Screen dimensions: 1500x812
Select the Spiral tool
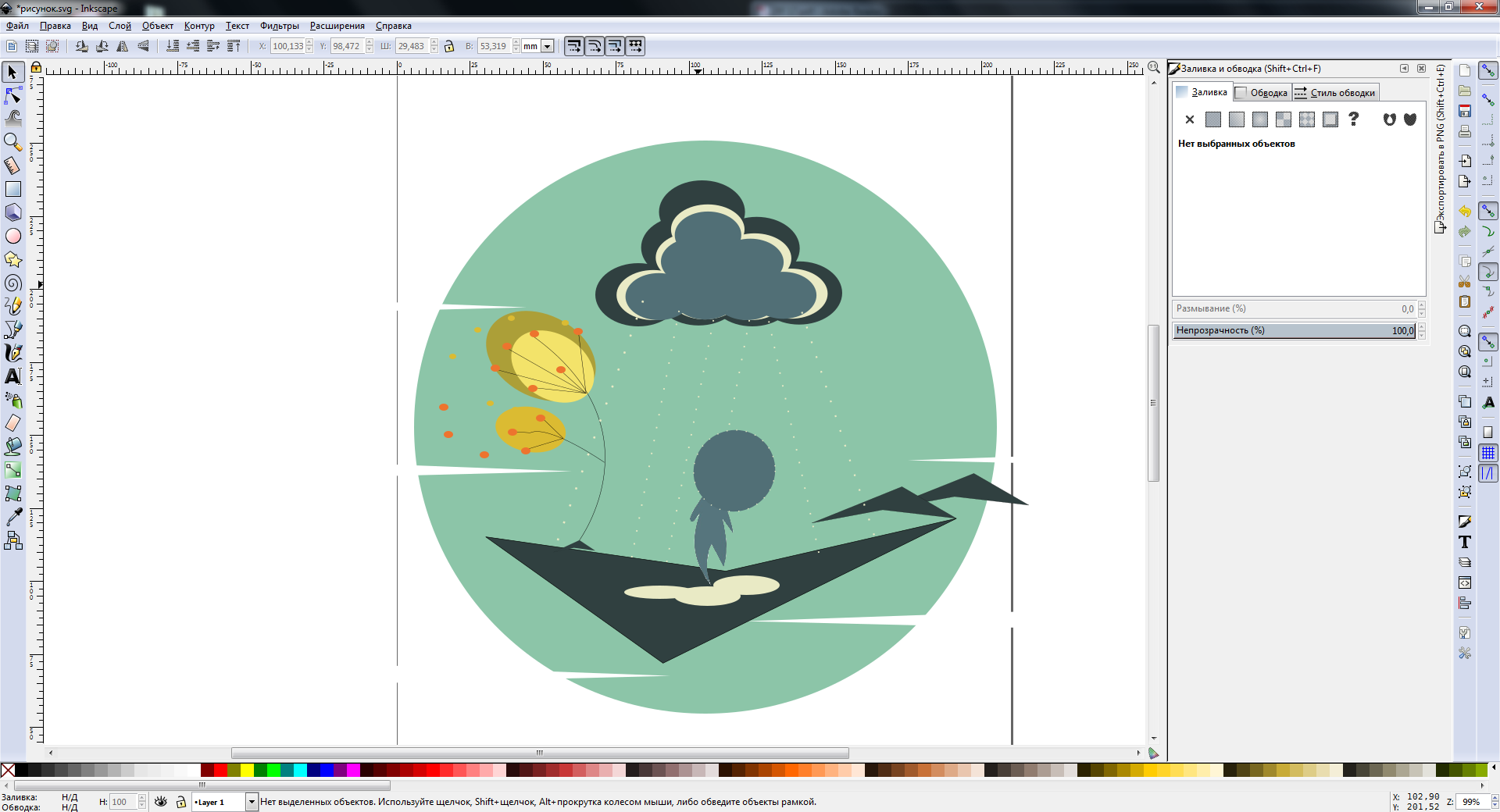click(12, 283)
